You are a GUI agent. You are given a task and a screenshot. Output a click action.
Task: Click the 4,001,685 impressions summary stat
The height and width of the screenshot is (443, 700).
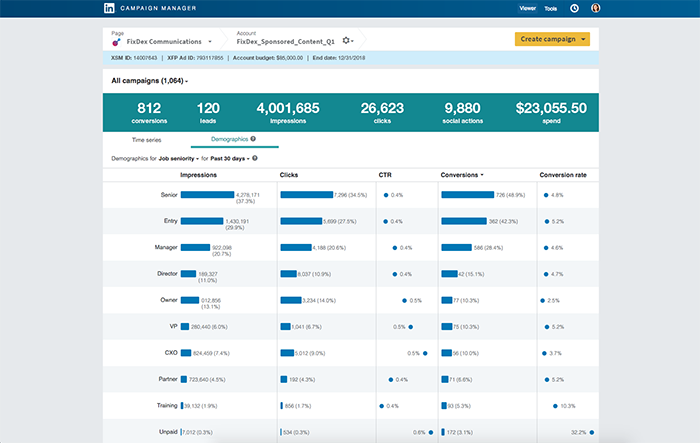tap(288, 113)
